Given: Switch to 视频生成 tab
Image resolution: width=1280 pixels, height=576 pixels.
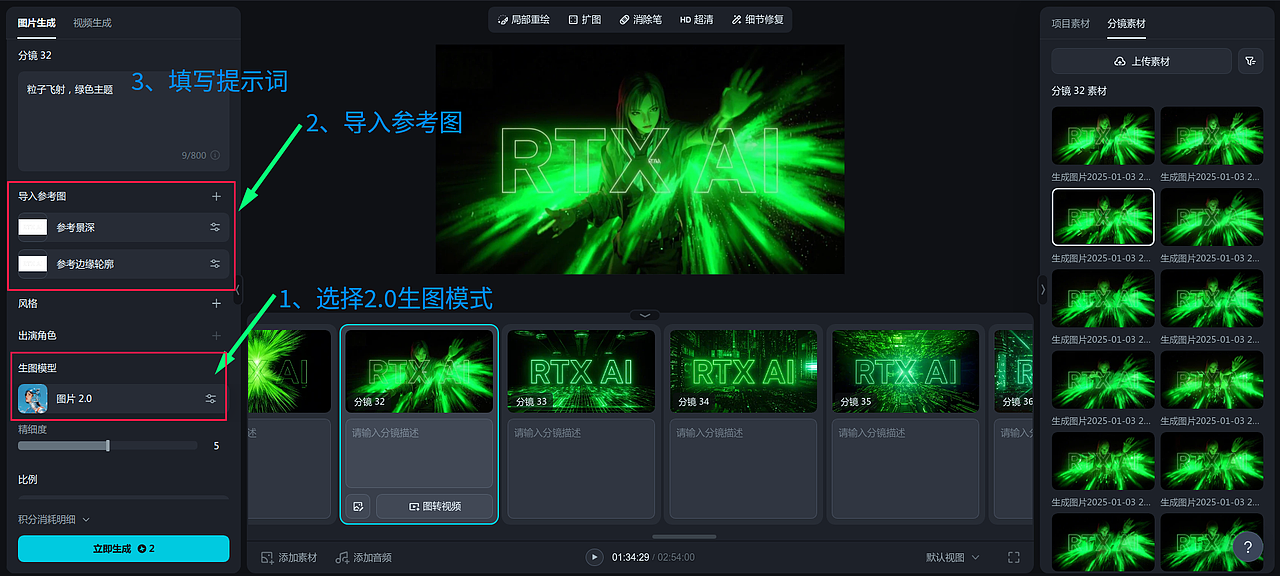Looking at the screenshot, I should (92, 22).
